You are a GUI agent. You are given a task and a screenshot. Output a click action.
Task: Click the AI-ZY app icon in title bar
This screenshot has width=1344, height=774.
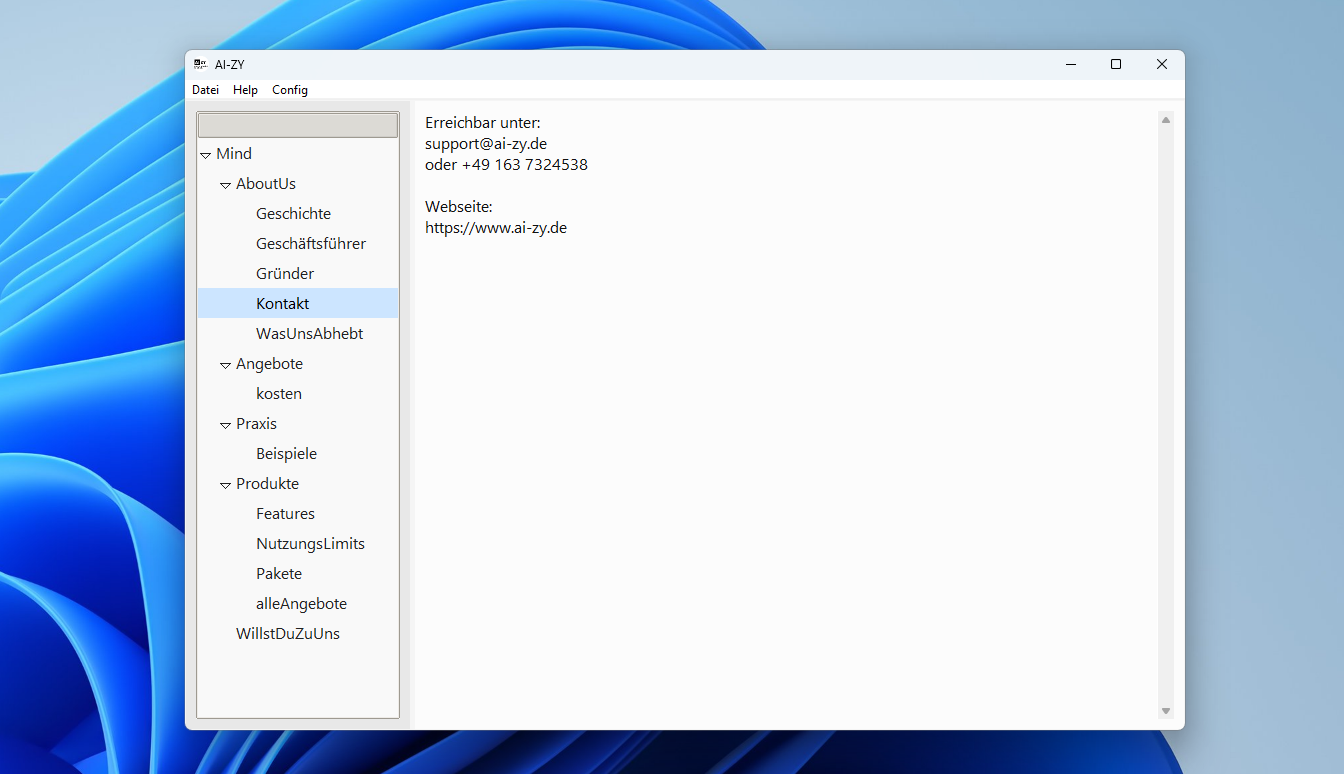(x=200, y=64)
